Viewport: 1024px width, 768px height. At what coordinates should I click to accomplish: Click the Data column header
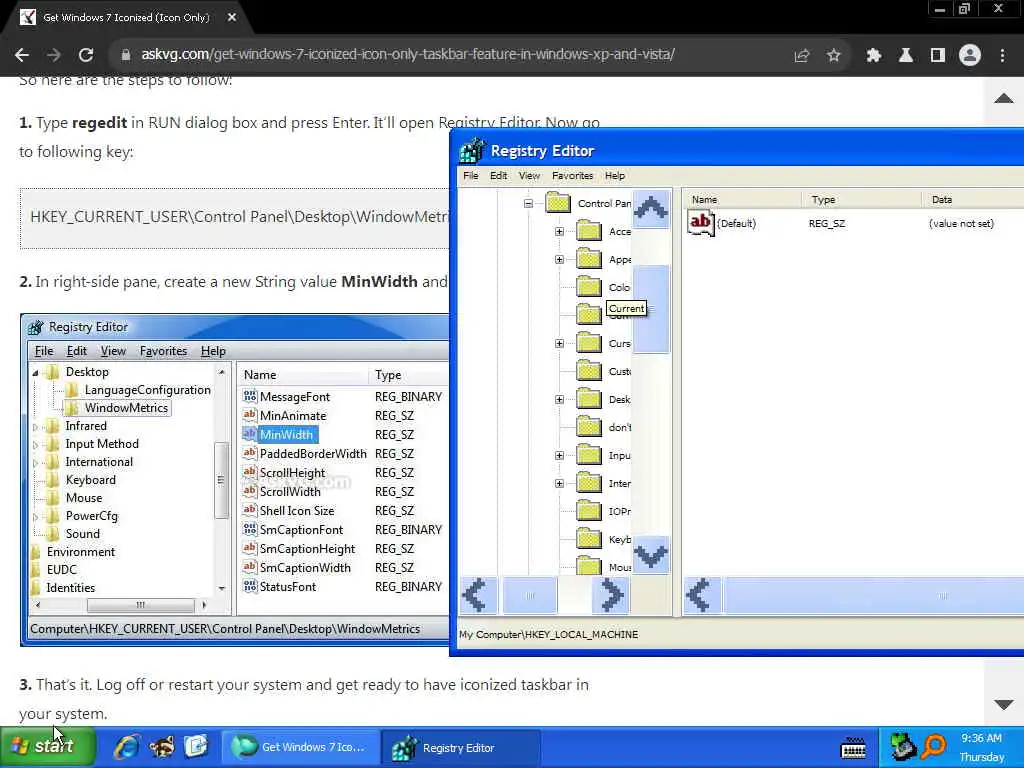[973, 199]
